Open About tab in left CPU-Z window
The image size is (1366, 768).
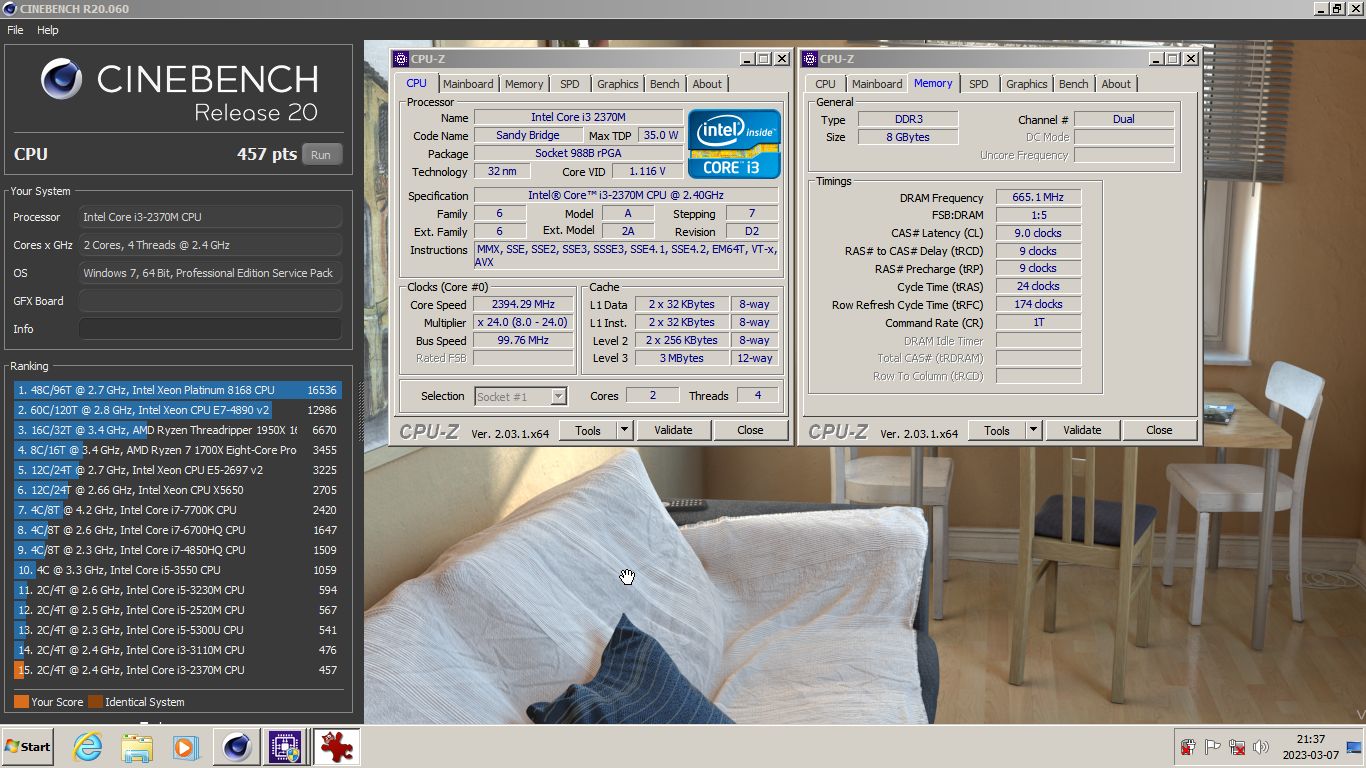(707, 84)
